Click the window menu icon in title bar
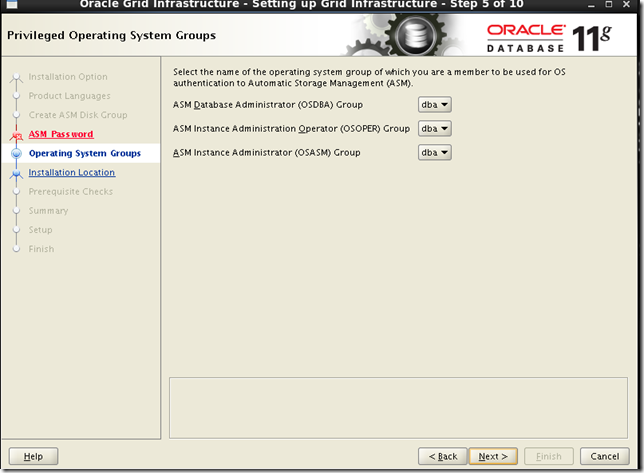 coord(12,5)
